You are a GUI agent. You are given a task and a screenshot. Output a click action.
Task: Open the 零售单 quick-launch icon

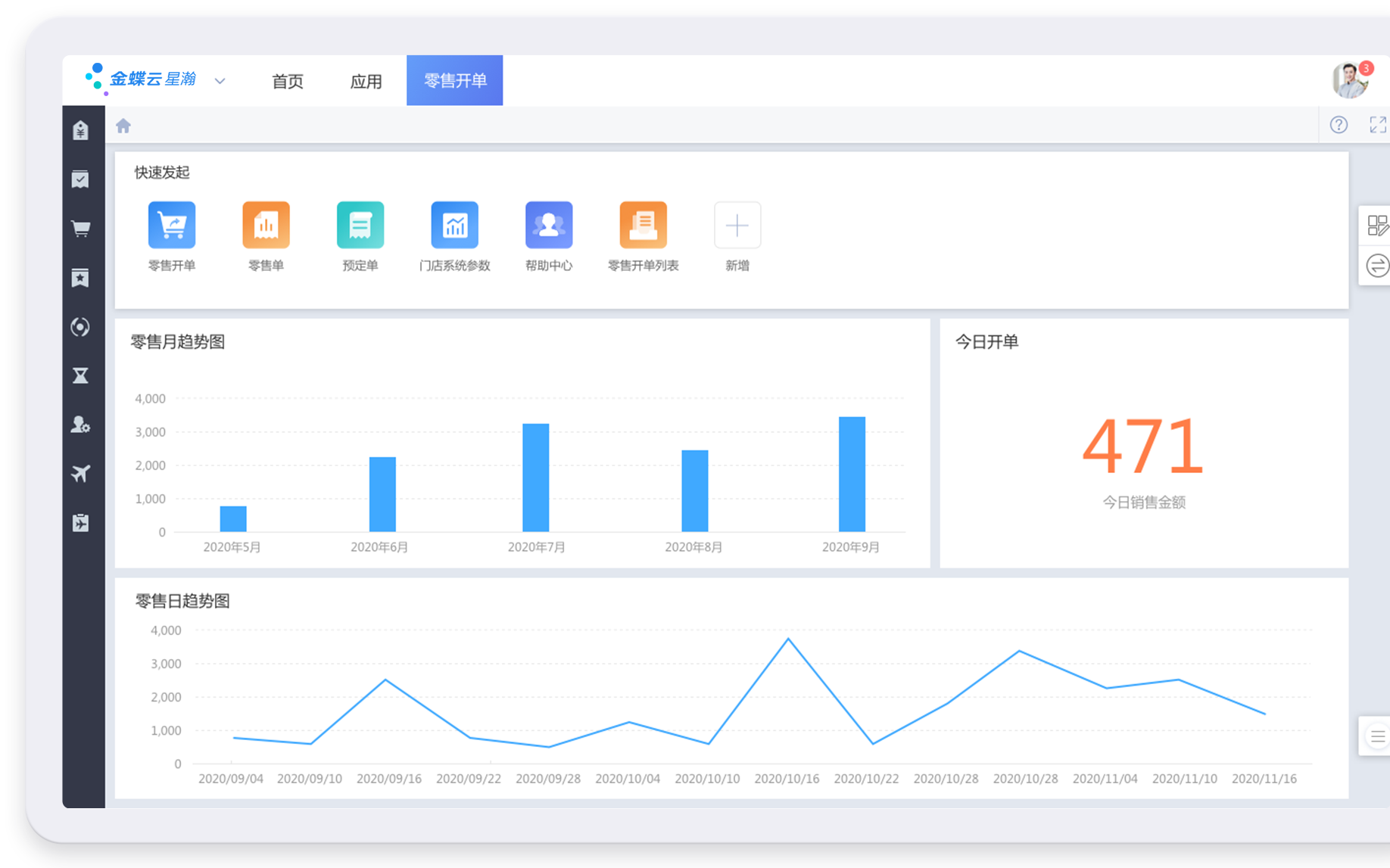point(266,226)
